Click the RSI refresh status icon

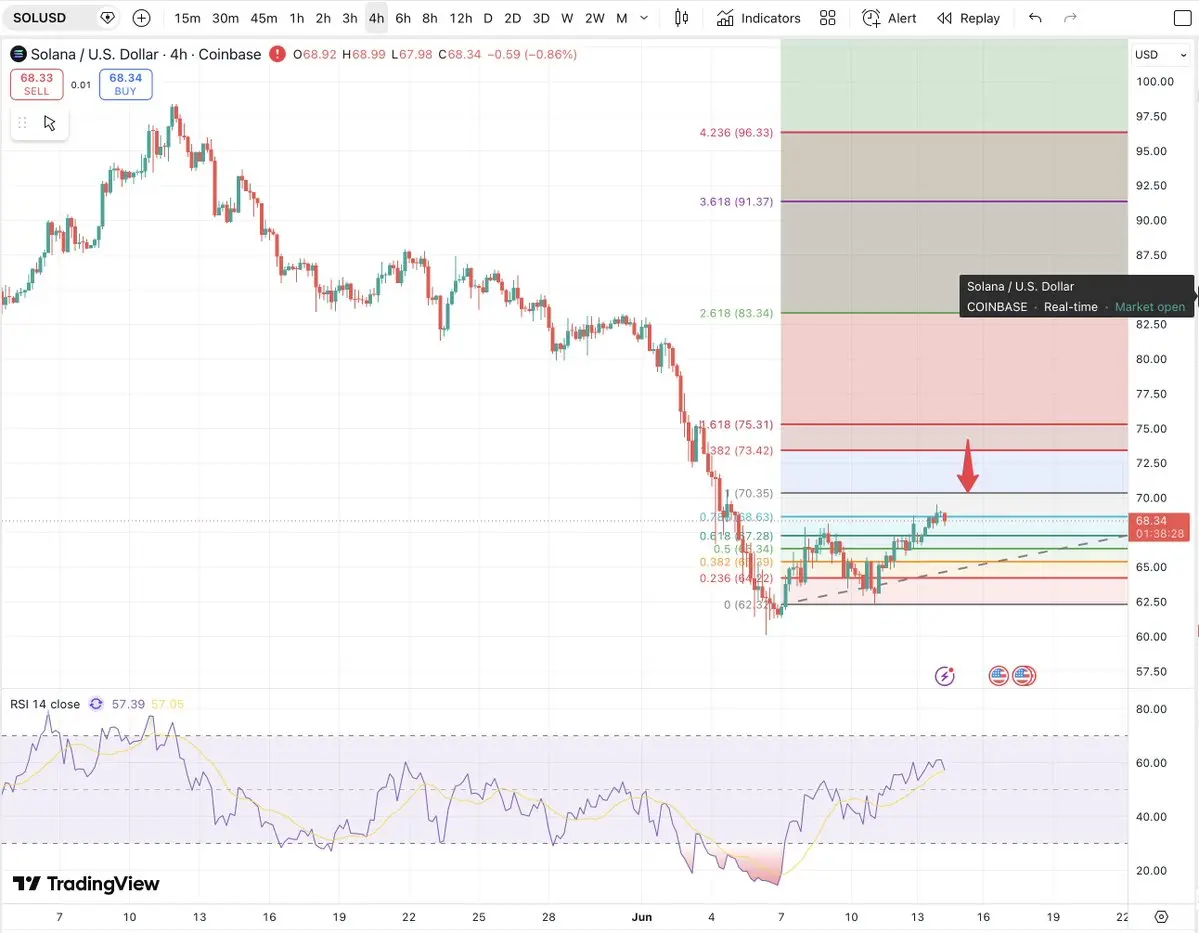pyautogui.click(x=96, y=704)
